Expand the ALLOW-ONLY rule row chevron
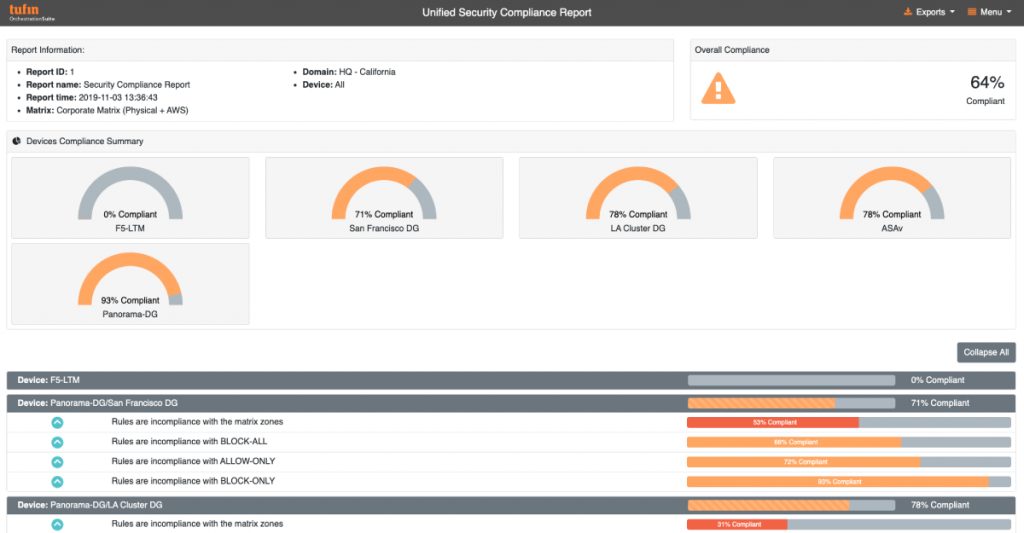The image size is (1024, 533). click(57, 461)
